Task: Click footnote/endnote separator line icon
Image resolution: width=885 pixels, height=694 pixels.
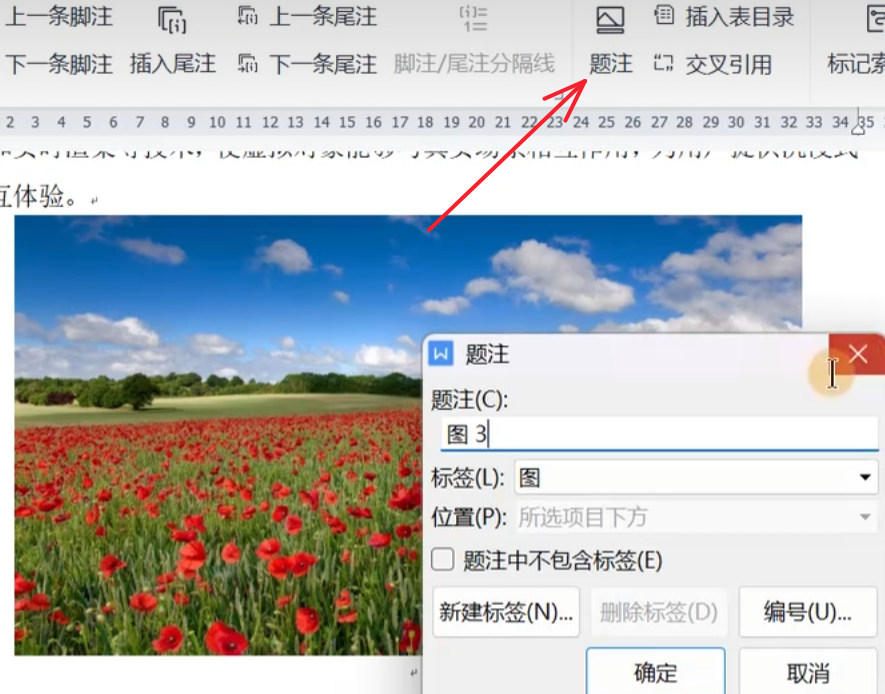Action: coord(474,19)
